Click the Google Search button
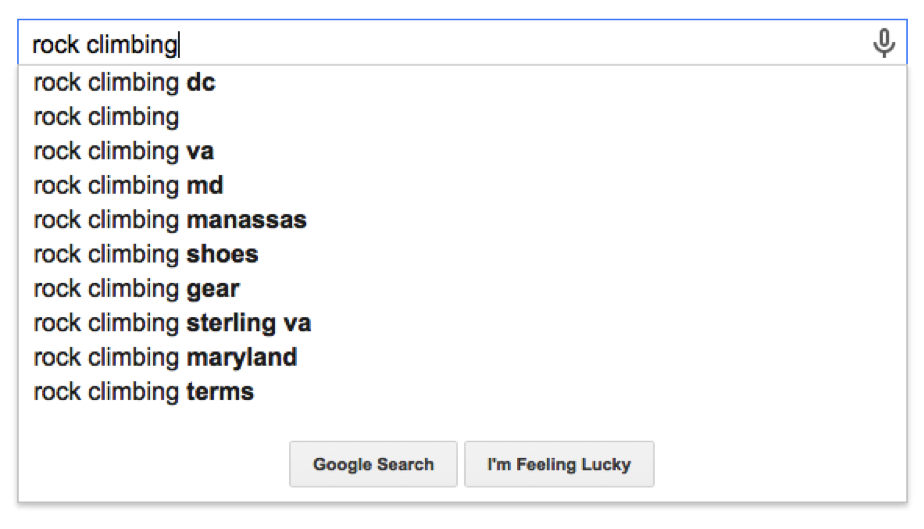Image resolution: width=924 pixels, height=529 pixels. pyautogui.click(x=373, y=464)
